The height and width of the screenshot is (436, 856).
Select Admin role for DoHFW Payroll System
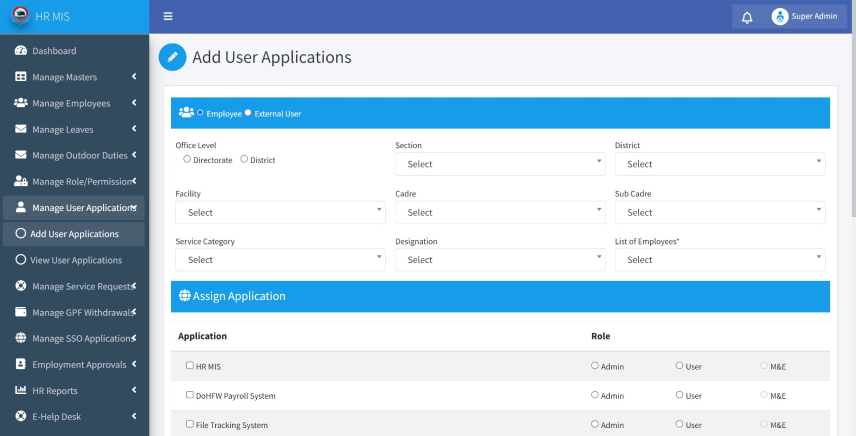[595, 395]
